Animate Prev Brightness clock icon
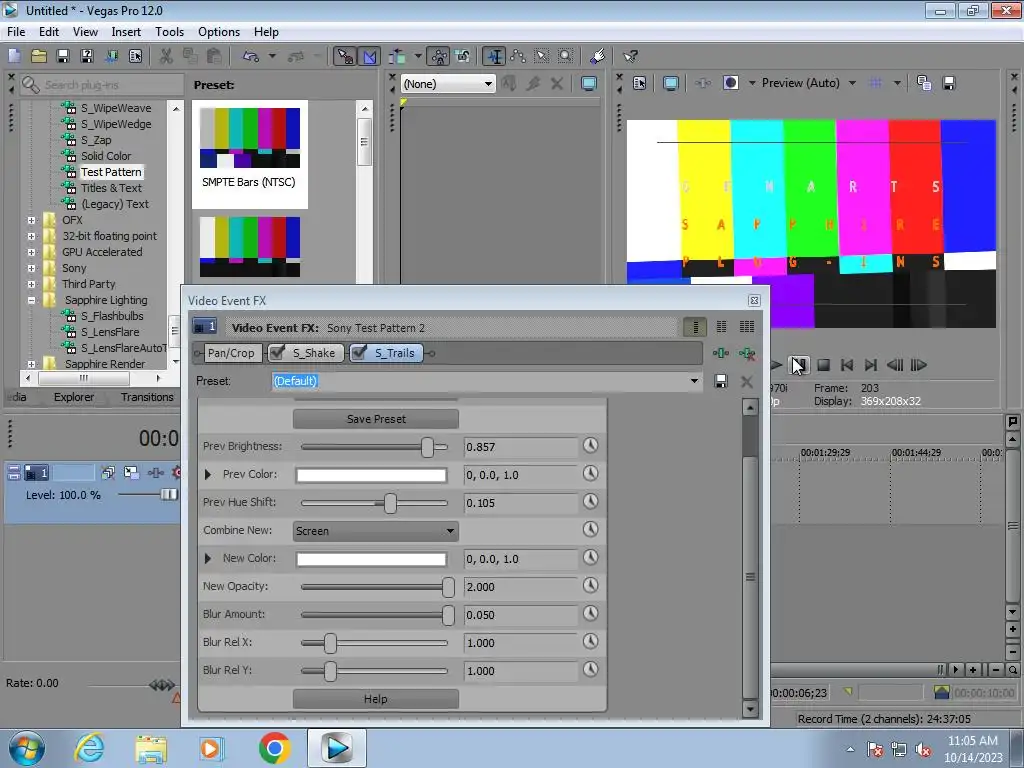Viewport: 1024px width, 768px height. tap(590, 445)
